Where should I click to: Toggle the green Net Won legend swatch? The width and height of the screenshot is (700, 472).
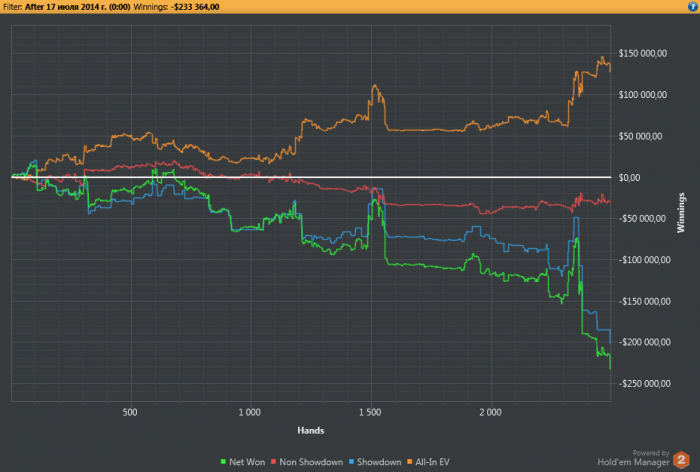[x=223, y=462]
